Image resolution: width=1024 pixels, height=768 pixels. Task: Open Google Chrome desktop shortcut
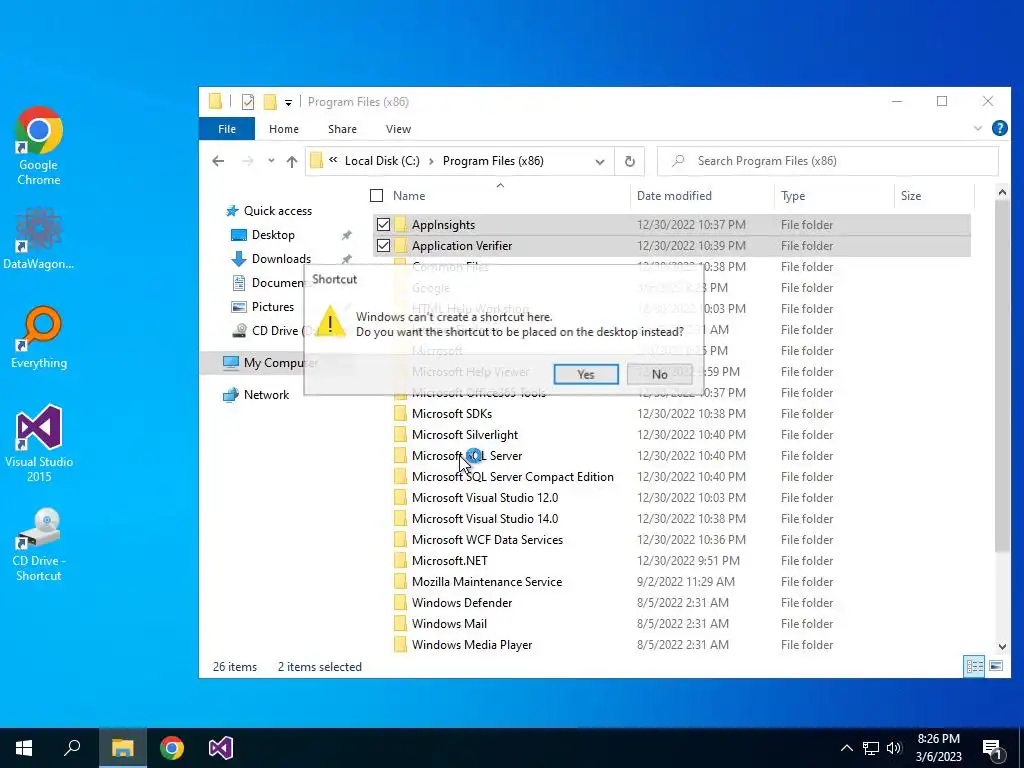pyautogui.click(x=39, y=146)
